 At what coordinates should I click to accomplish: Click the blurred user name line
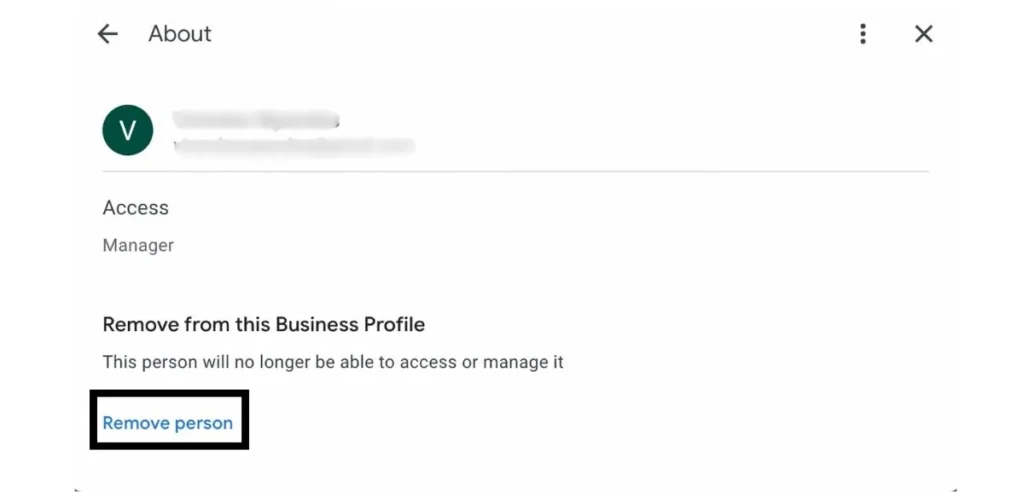256,119
